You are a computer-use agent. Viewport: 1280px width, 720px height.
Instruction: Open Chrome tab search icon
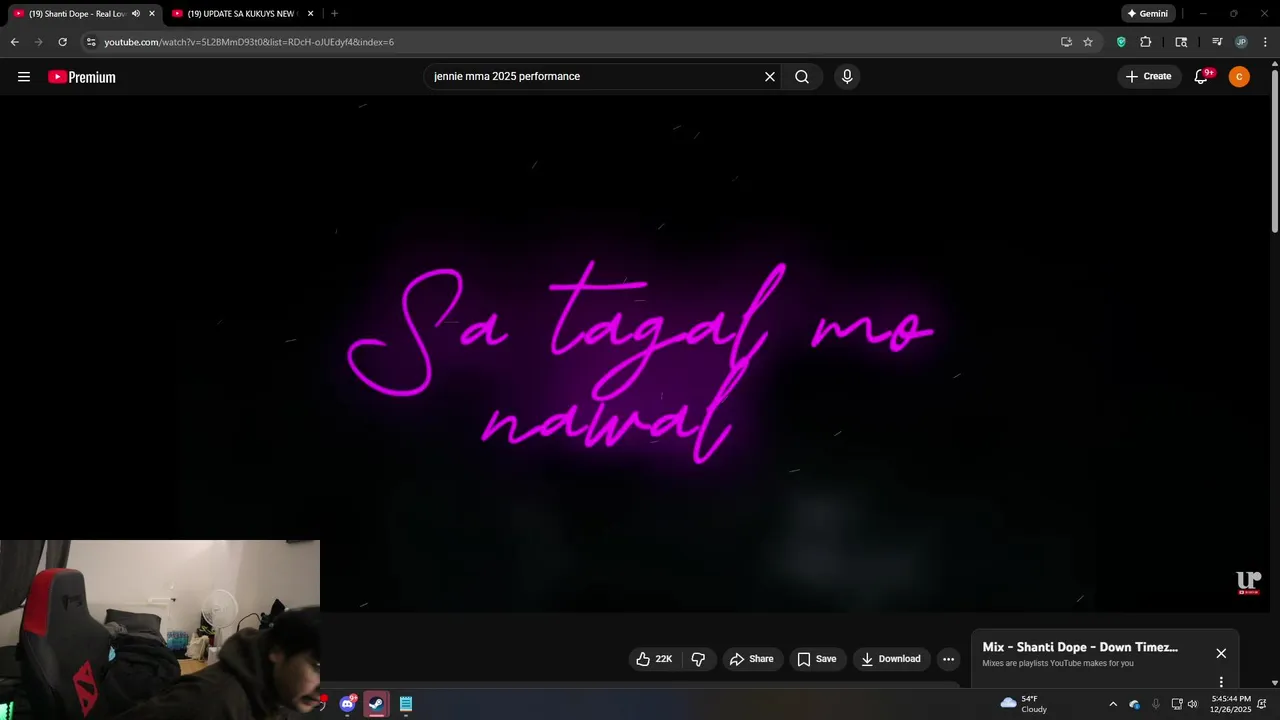pos(1181,42)
